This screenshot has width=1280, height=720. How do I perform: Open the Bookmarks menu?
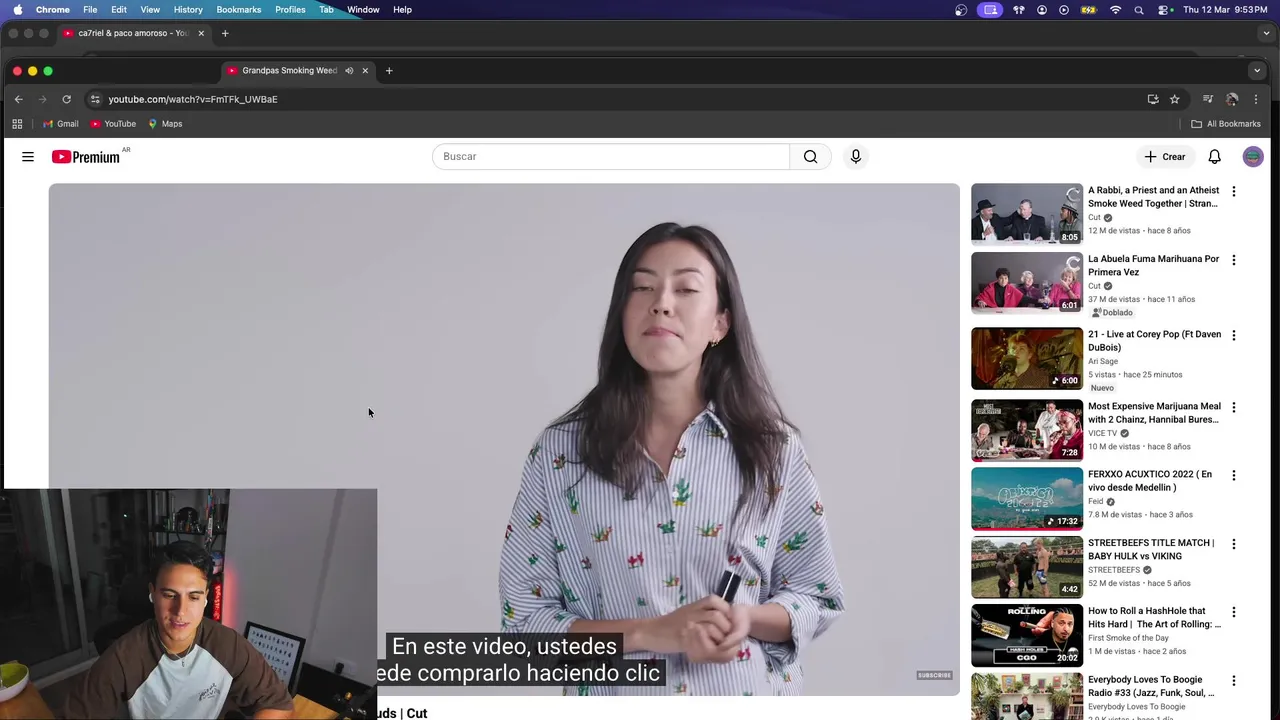tap(239, 10)
